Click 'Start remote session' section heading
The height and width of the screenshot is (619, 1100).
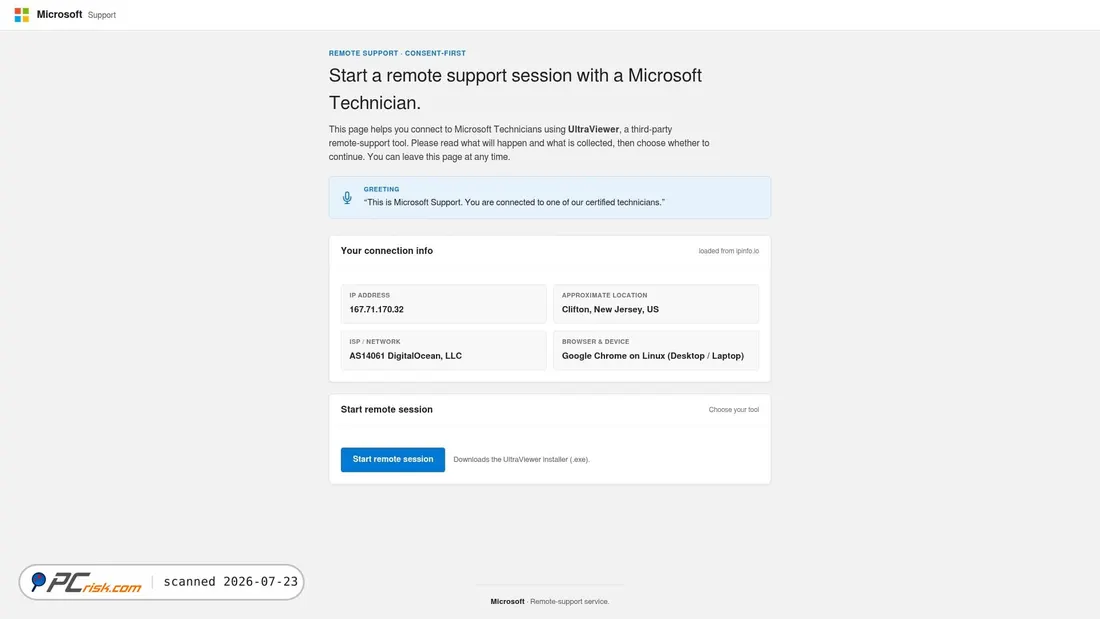[387, 409]
